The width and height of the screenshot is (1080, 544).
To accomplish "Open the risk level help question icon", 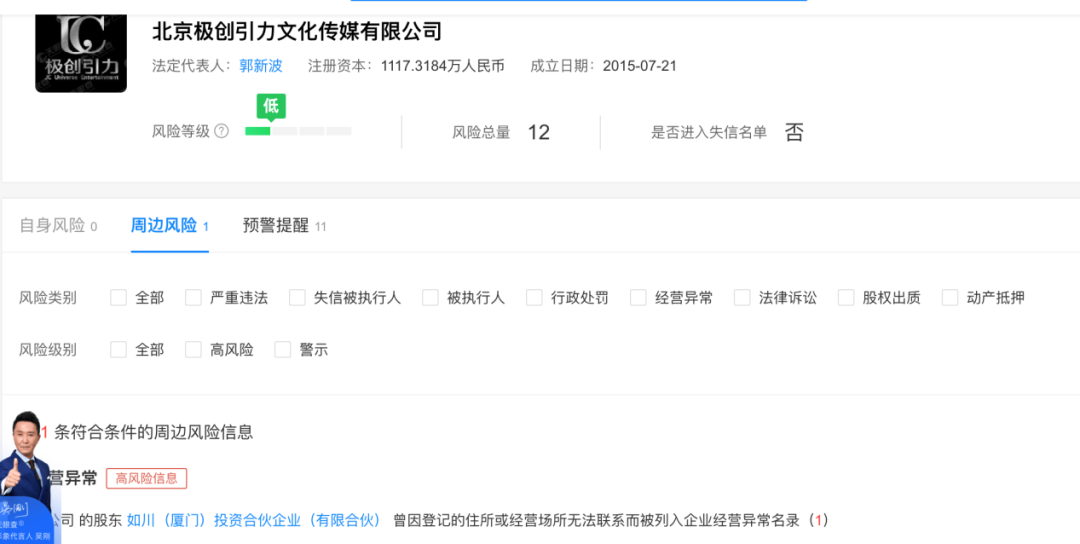I will (x=221, y=131).
